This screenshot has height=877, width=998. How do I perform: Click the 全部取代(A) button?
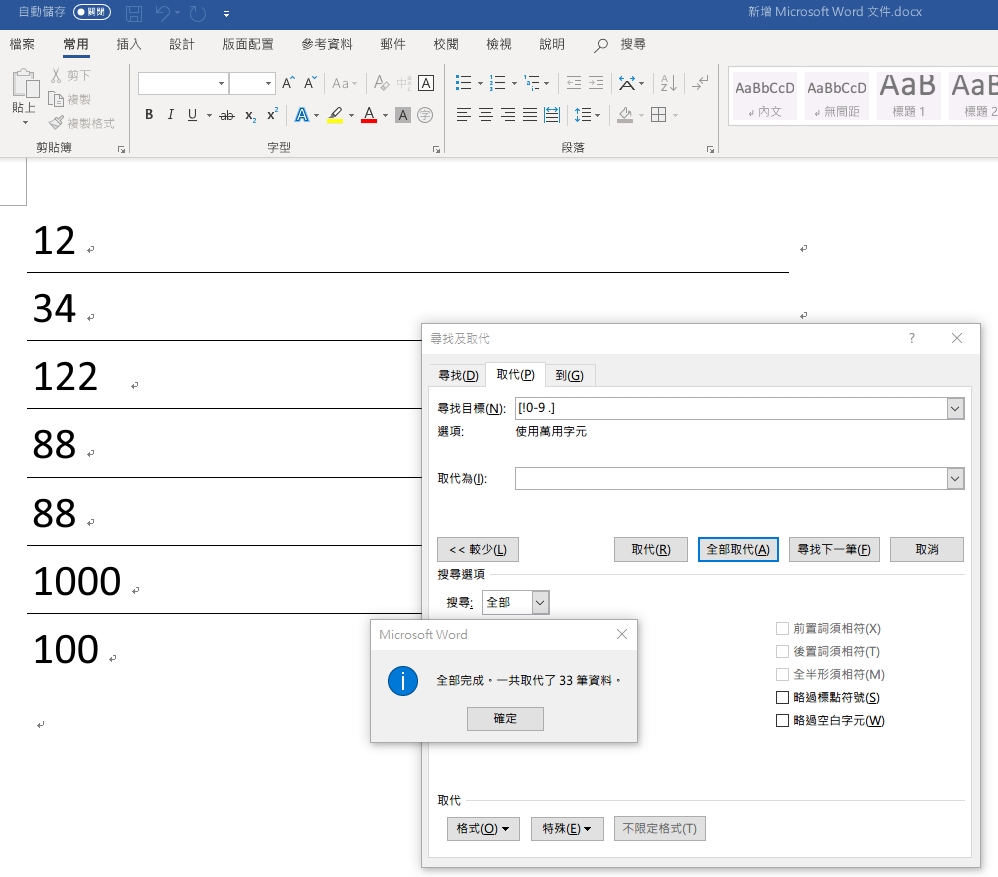coord(738,550)
